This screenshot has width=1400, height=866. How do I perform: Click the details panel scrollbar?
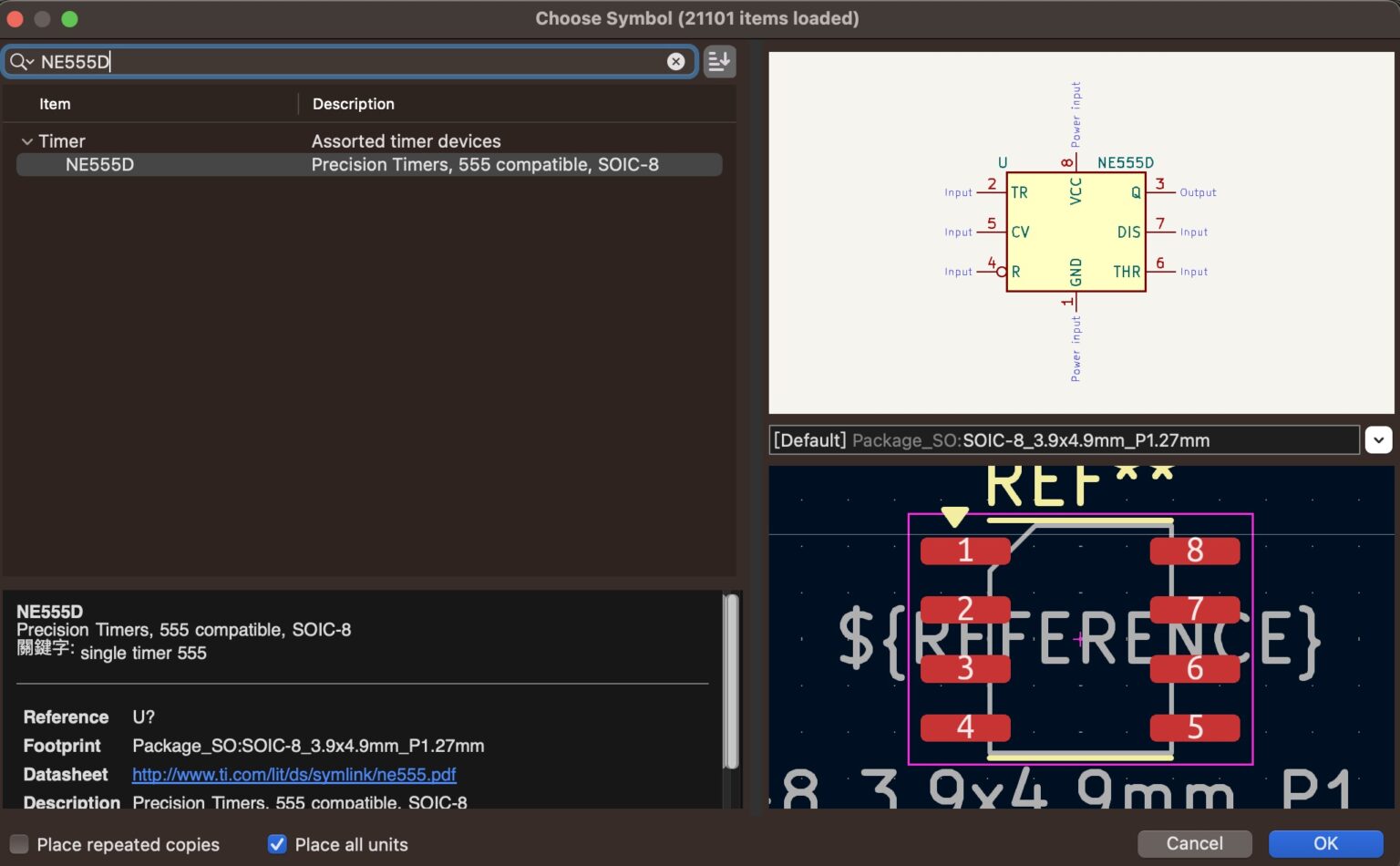pos(731,681)
